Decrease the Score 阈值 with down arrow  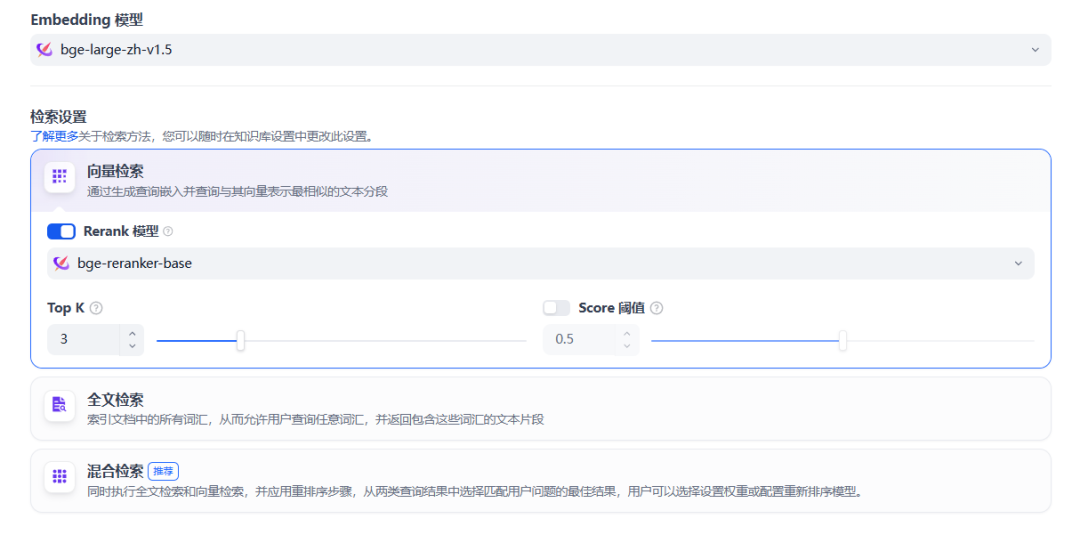(627, 346)
